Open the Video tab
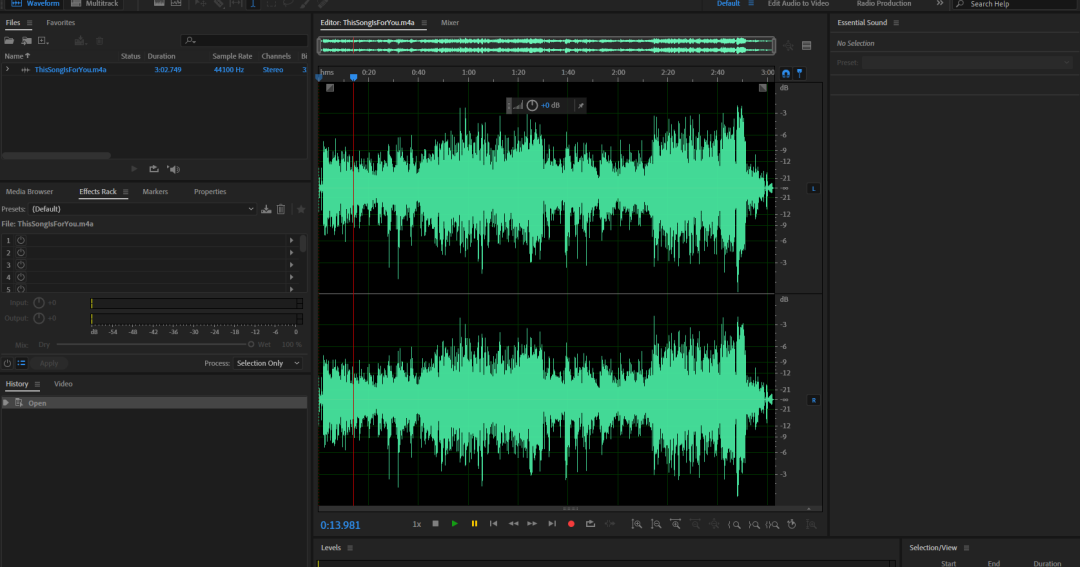1080x567 pixels. pyautogui.click(x=63, y=384)
